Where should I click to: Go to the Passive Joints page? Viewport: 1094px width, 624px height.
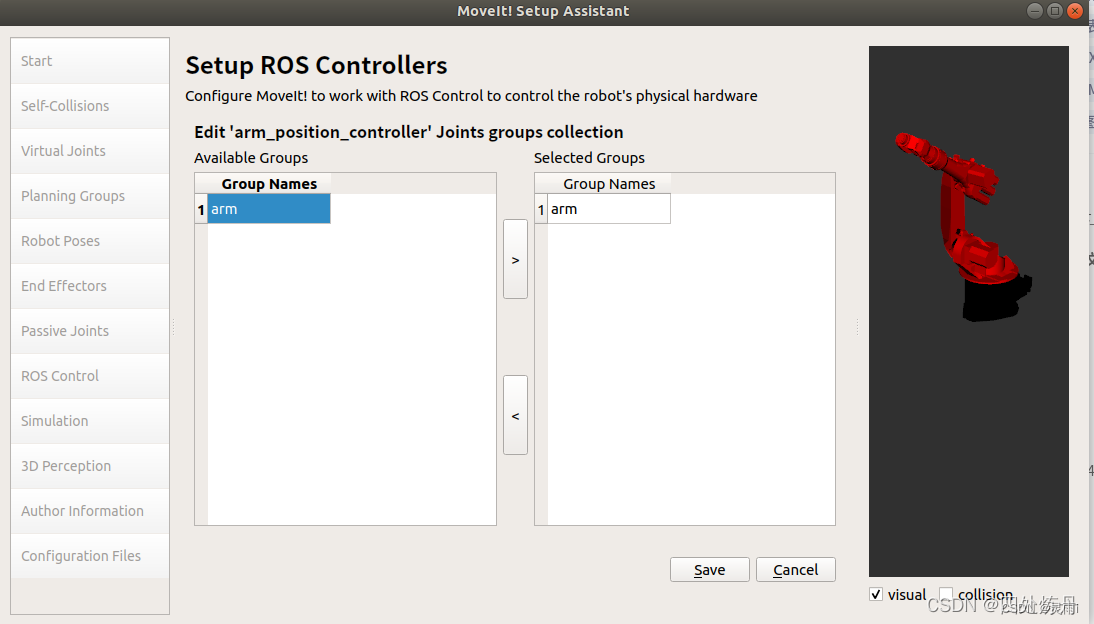click(89, 330)
